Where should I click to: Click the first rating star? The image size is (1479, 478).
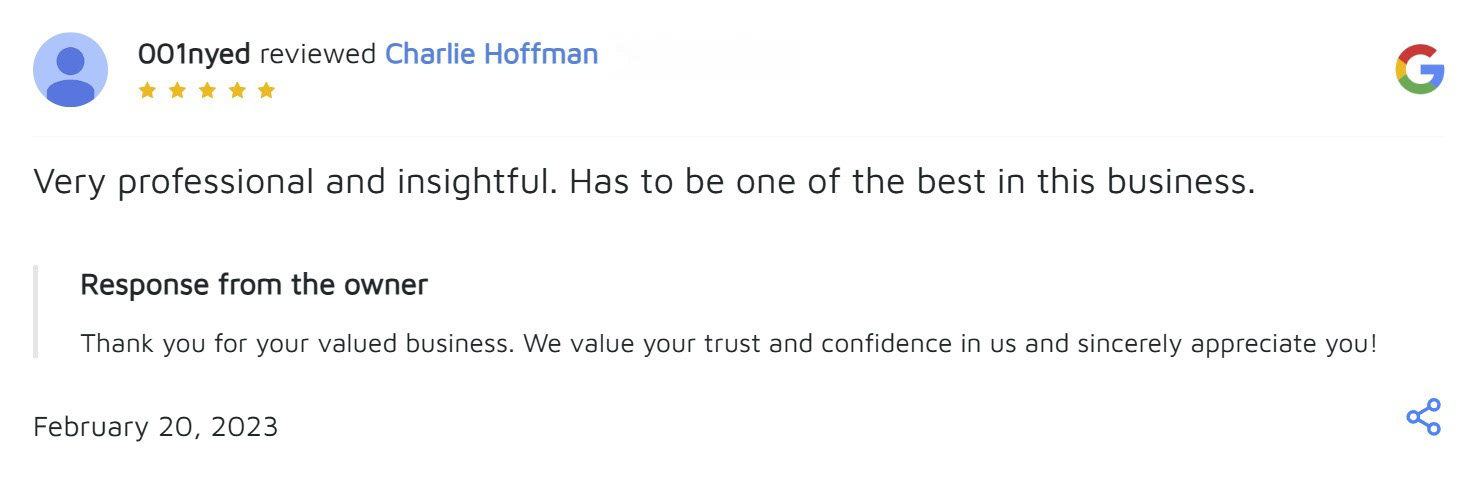[147, 90]
